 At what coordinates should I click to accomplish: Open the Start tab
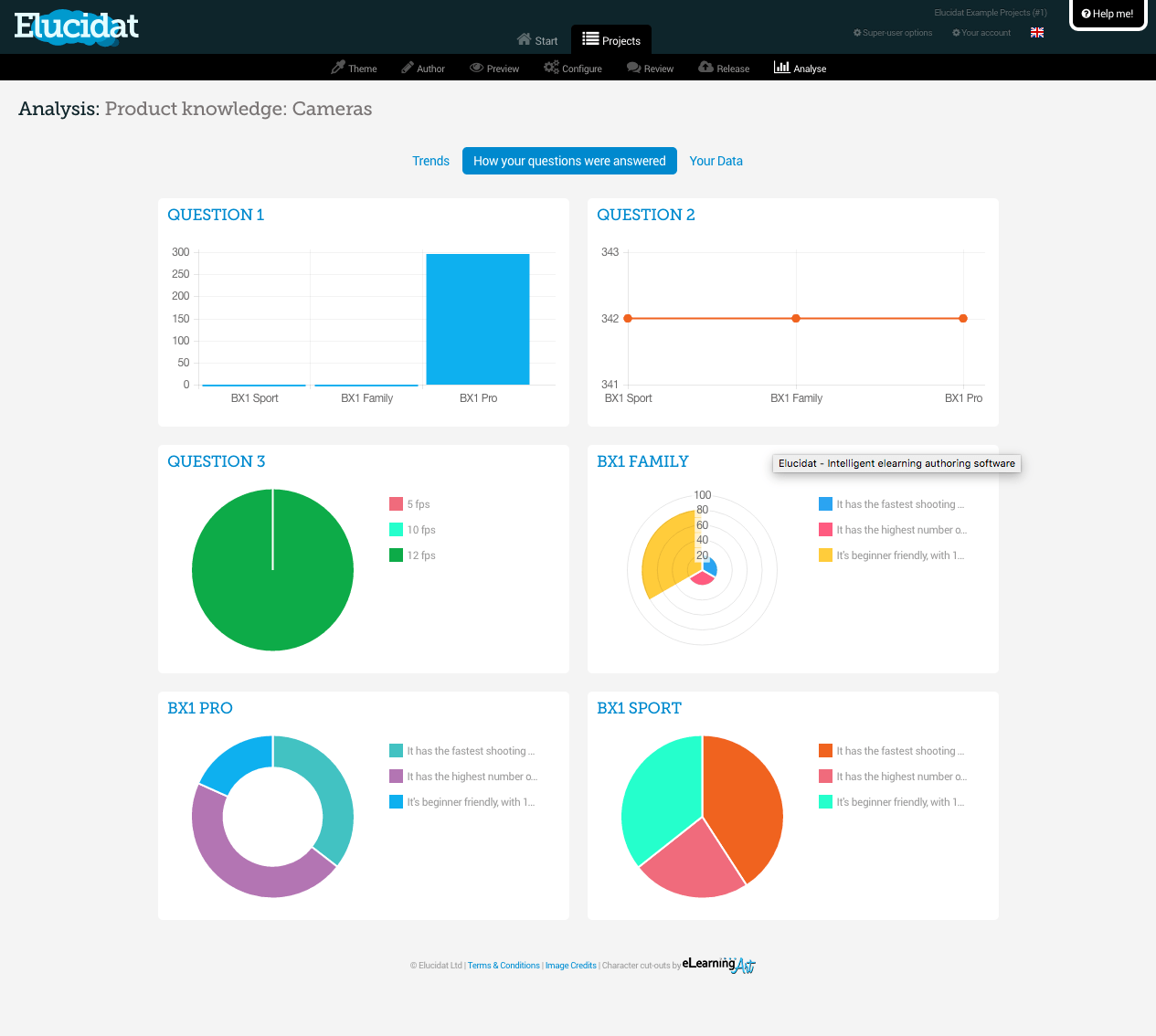point(537,40)
